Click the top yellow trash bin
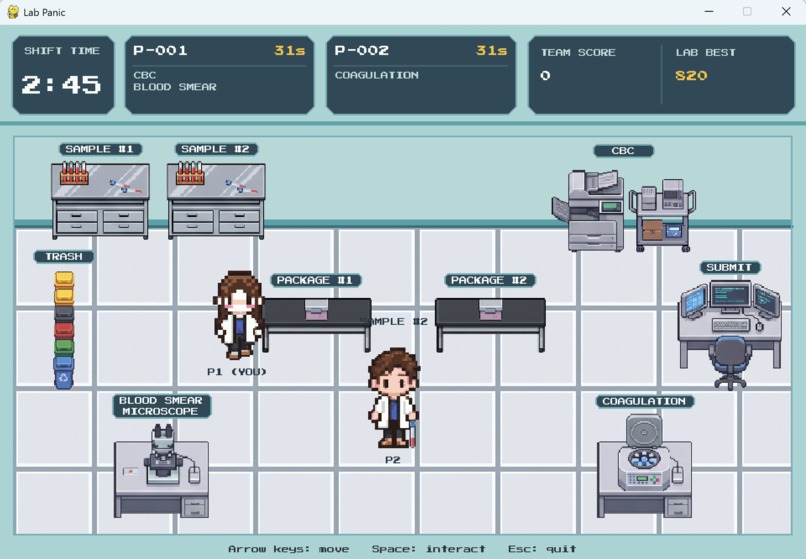The width and height of the screenshot is (806, 559). [64, 279]
